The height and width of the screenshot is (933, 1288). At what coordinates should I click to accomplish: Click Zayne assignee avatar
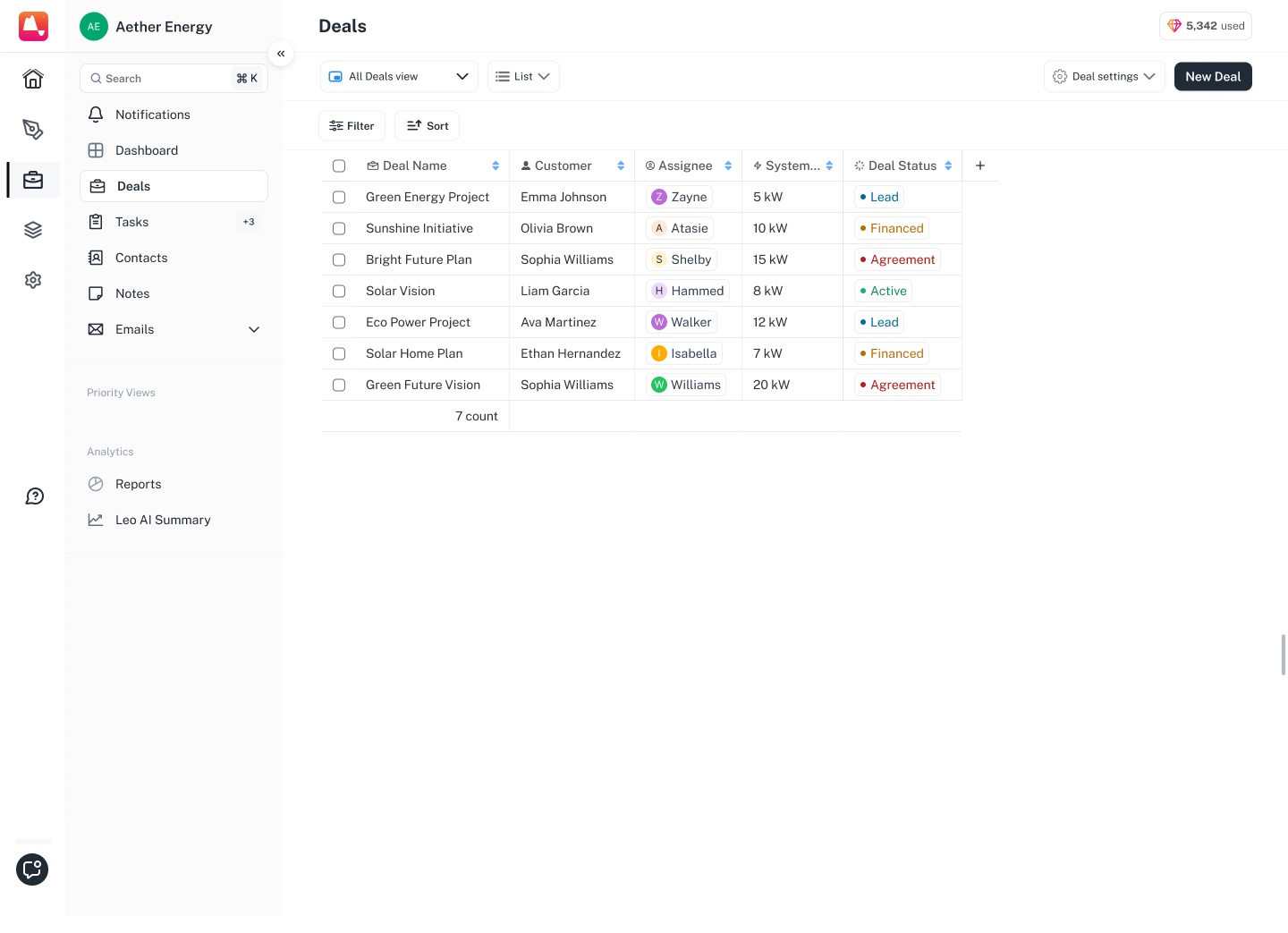659,197
